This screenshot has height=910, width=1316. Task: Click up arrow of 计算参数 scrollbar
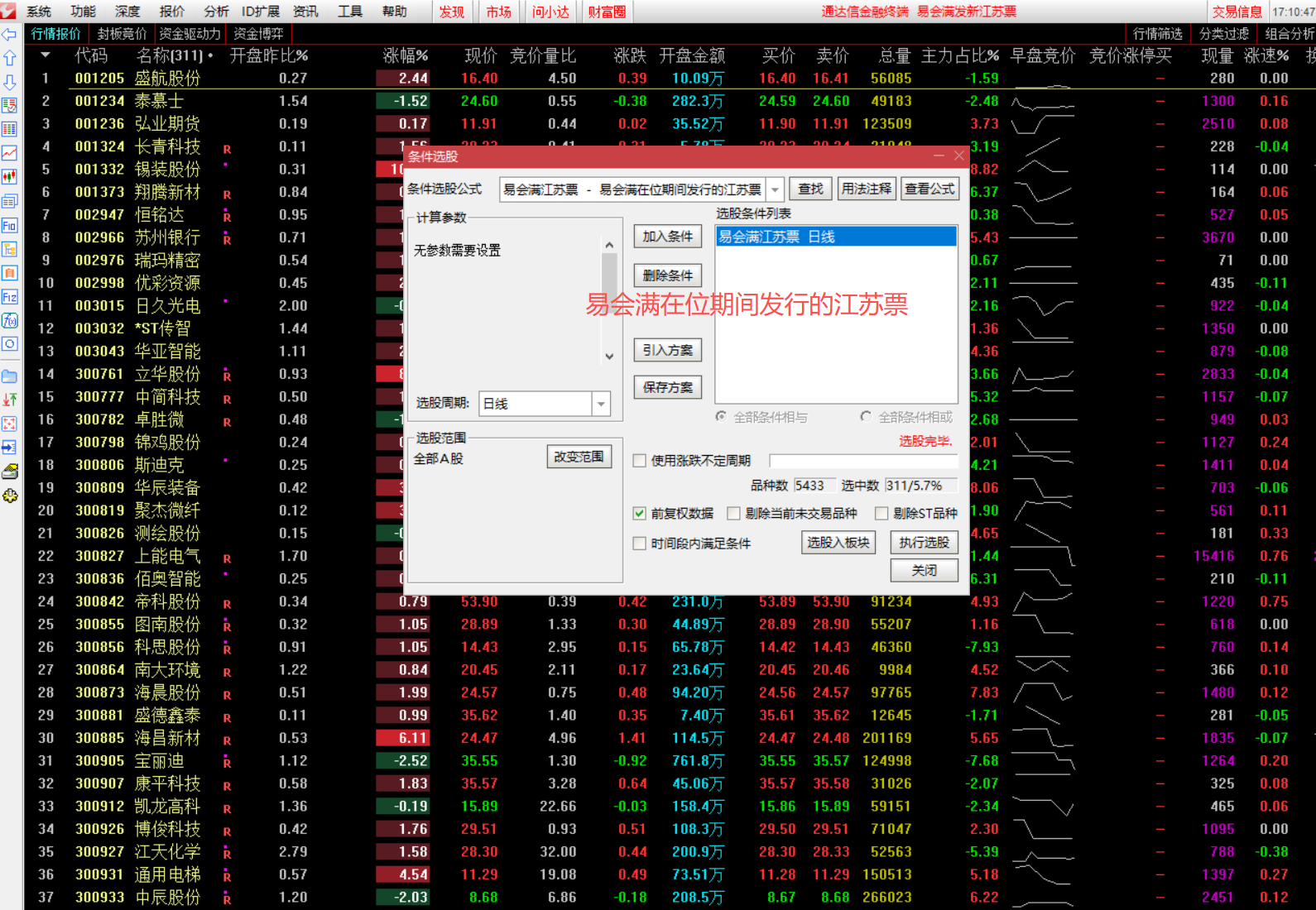click(609, 245)
